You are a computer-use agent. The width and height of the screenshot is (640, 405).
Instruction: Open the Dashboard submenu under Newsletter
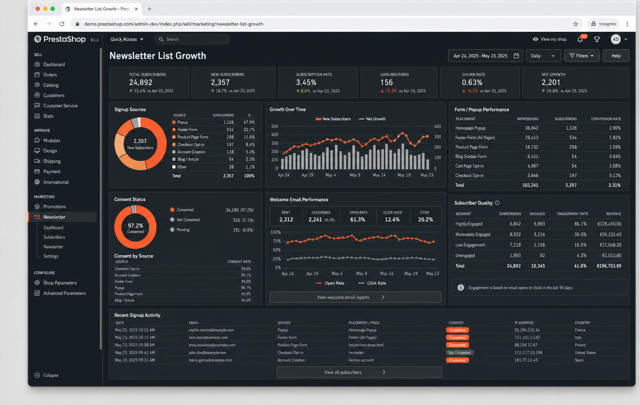click(53, 228)
